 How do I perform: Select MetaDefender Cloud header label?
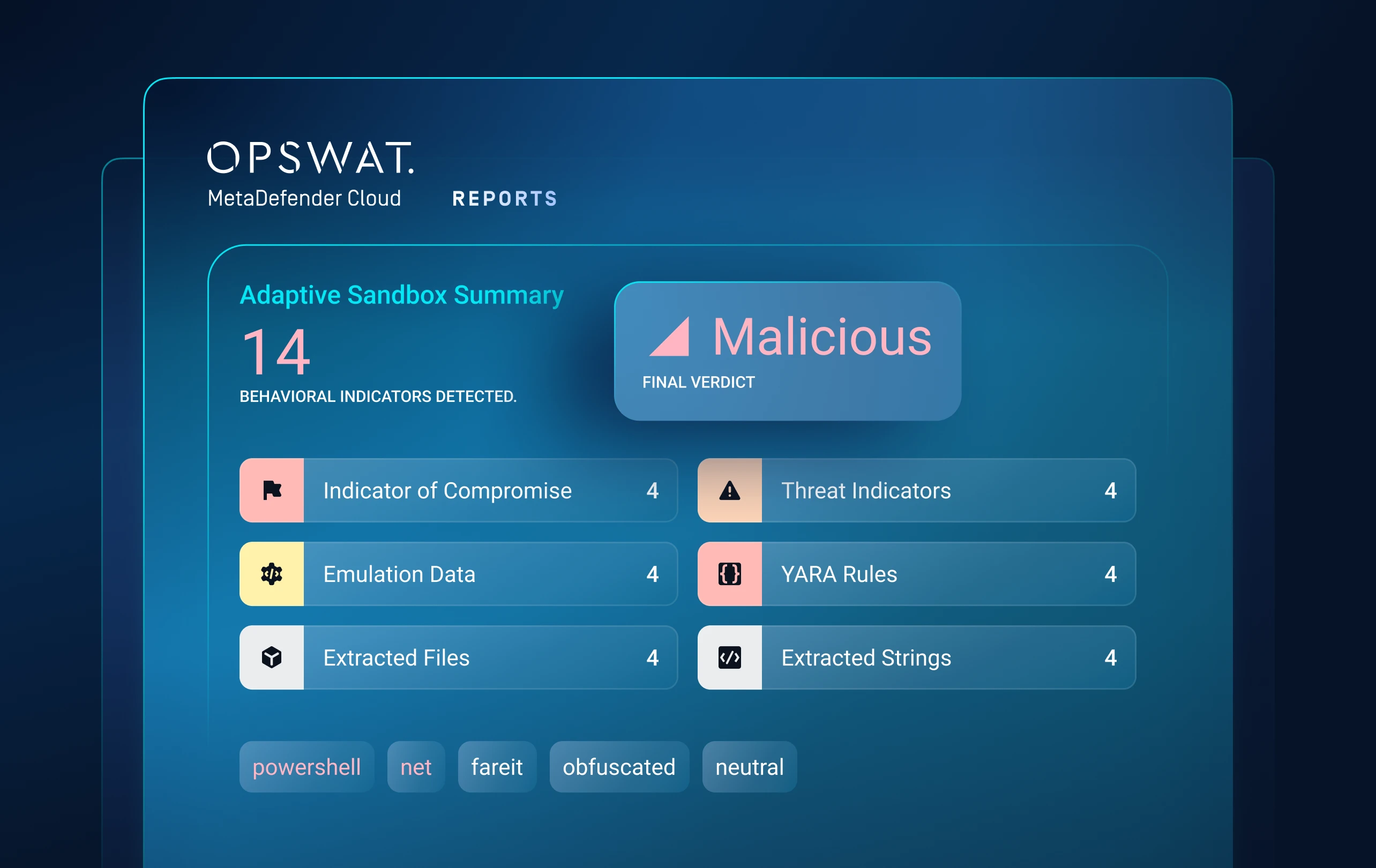click(x=304, y=198)
